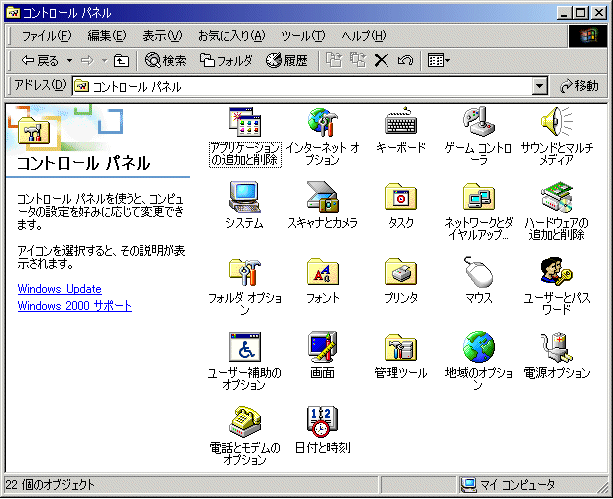
Task: Click 22 個のオブジェクト status text
Action: (50, 485)
